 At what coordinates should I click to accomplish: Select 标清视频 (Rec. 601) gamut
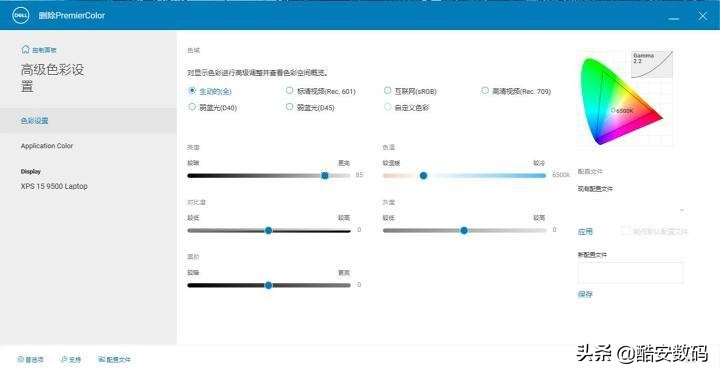(289, 91)
